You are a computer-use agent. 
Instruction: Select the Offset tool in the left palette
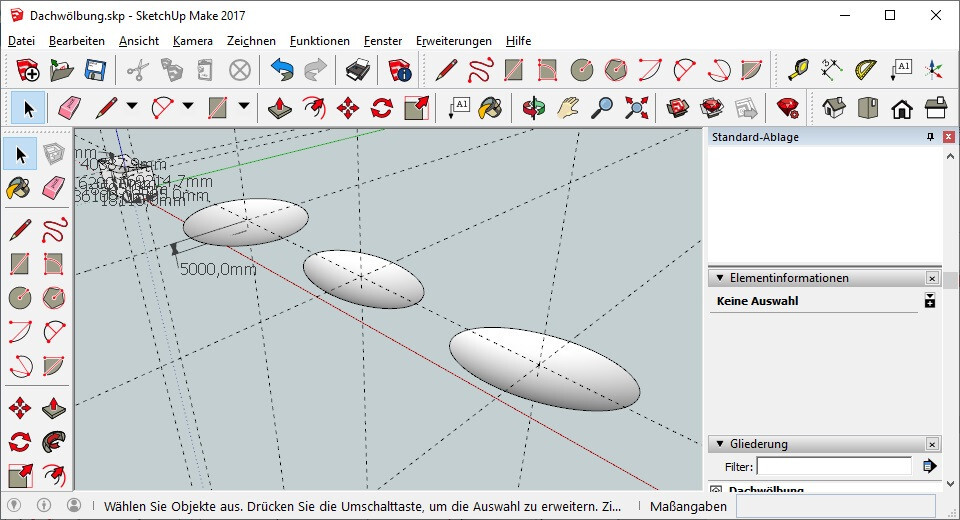pos(54,476)
